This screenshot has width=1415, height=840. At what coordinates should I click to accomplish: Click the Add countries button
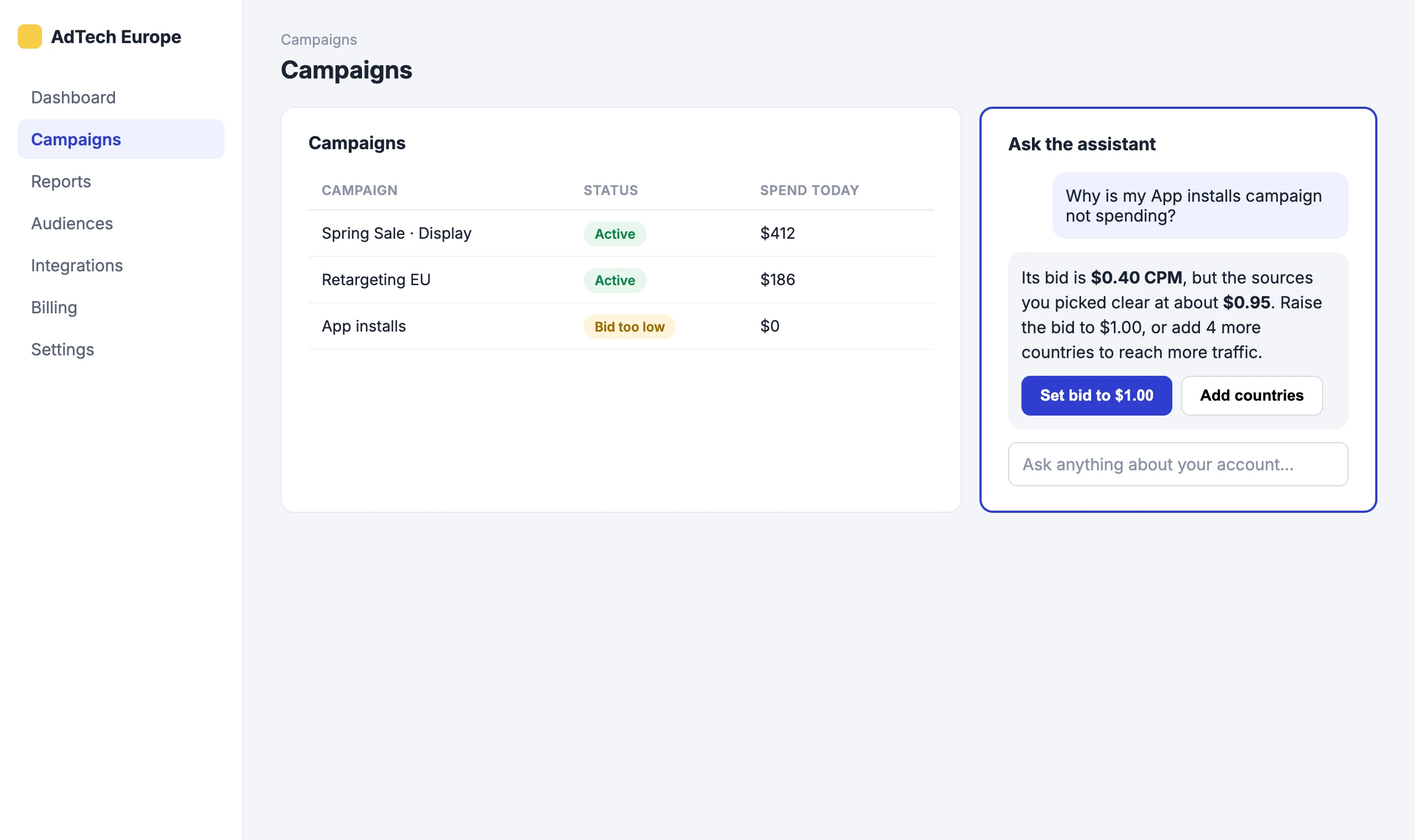pos(1251,396)
